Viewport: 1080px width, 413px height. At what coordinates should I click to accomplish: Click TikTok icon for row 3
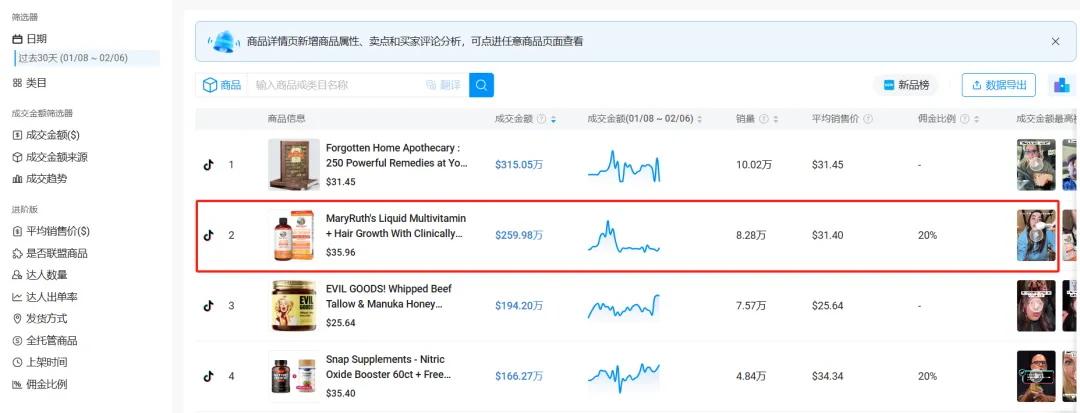pyautogui.click(x=208, y=306)
